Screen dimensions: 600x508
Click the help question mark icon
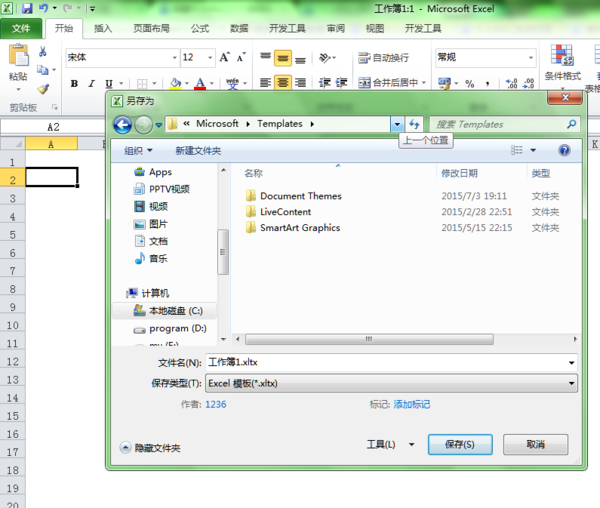[564, 150]
